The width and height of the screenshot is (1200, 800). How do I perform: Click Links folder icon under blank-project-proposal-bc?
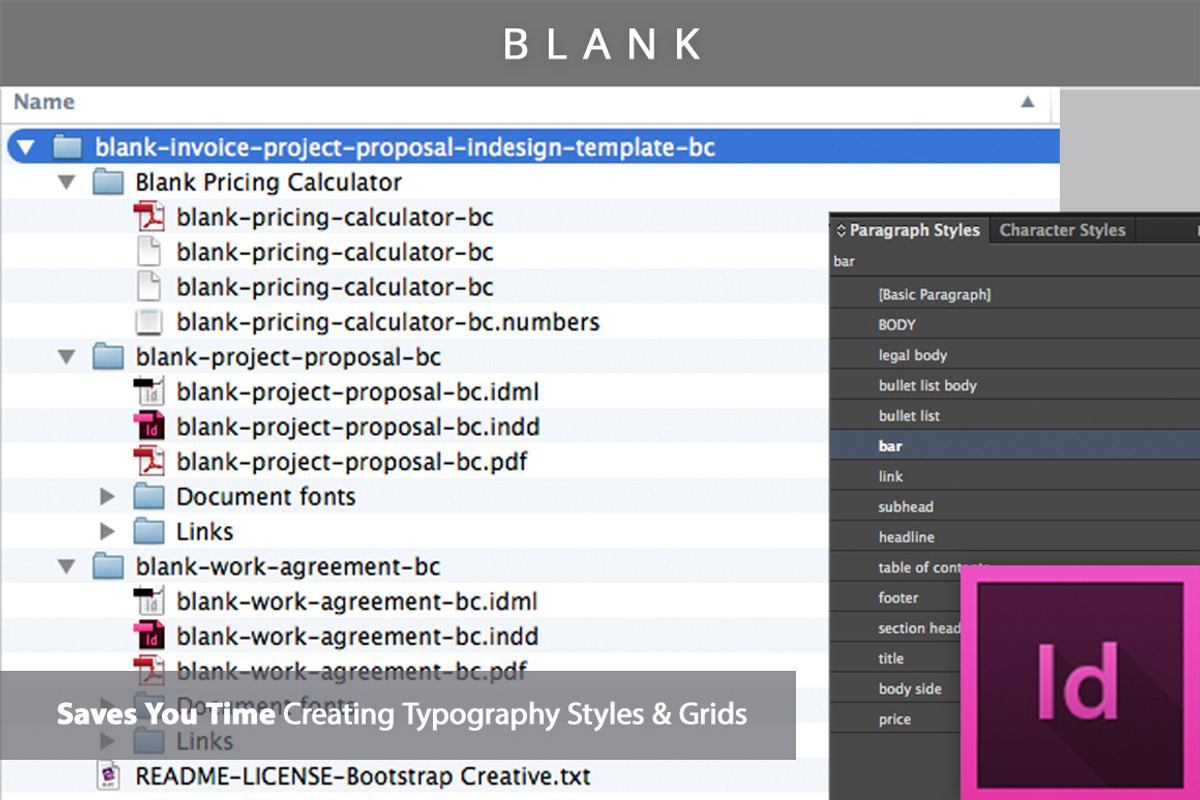tap(148, 532)
